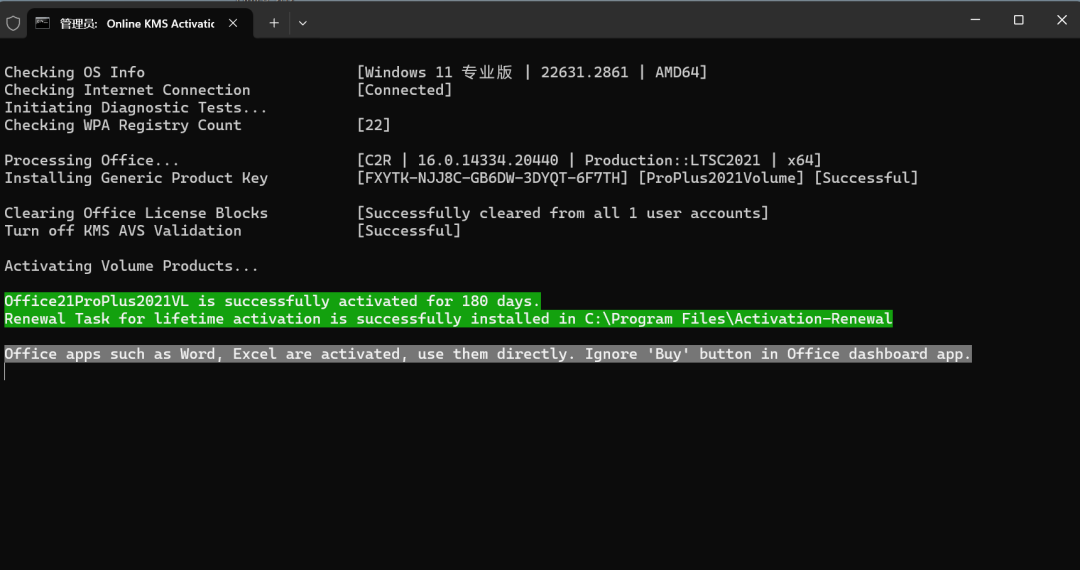This screenshot has width=1080, height=570.
Task: Maximize the terminal window
Action: coord(1018,20)
